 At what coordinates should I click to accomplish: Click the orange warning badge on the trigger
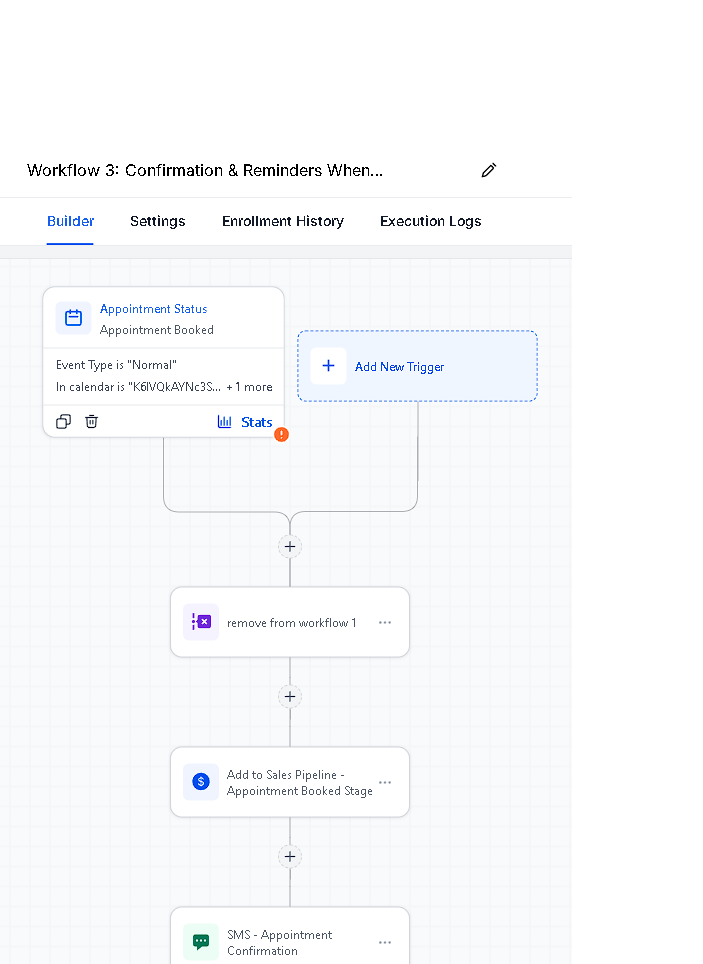pos(281,435)
